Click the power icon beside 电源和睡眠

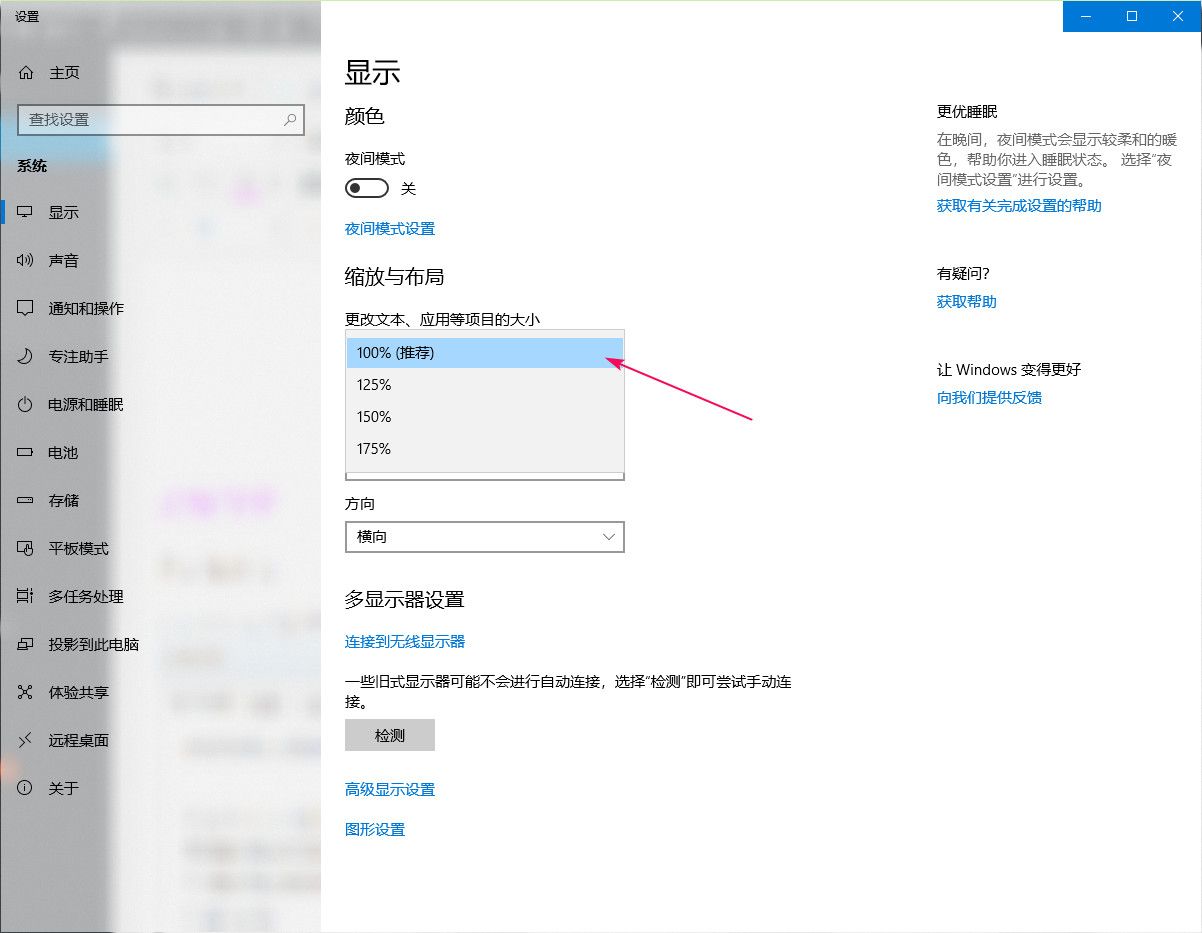coord(25,405)
